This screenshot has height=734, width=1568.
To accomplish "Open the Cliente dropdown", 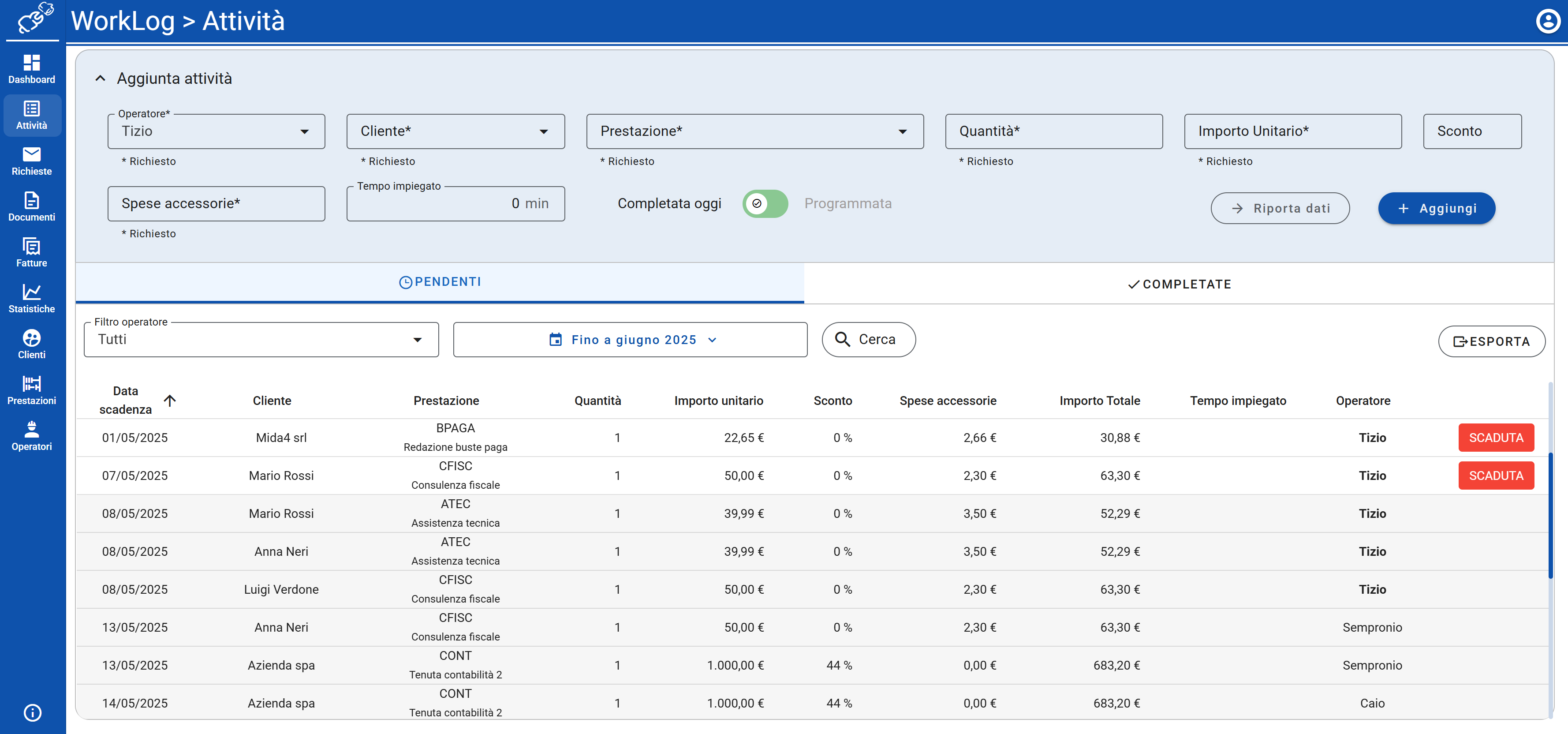I will coord(455,131).
